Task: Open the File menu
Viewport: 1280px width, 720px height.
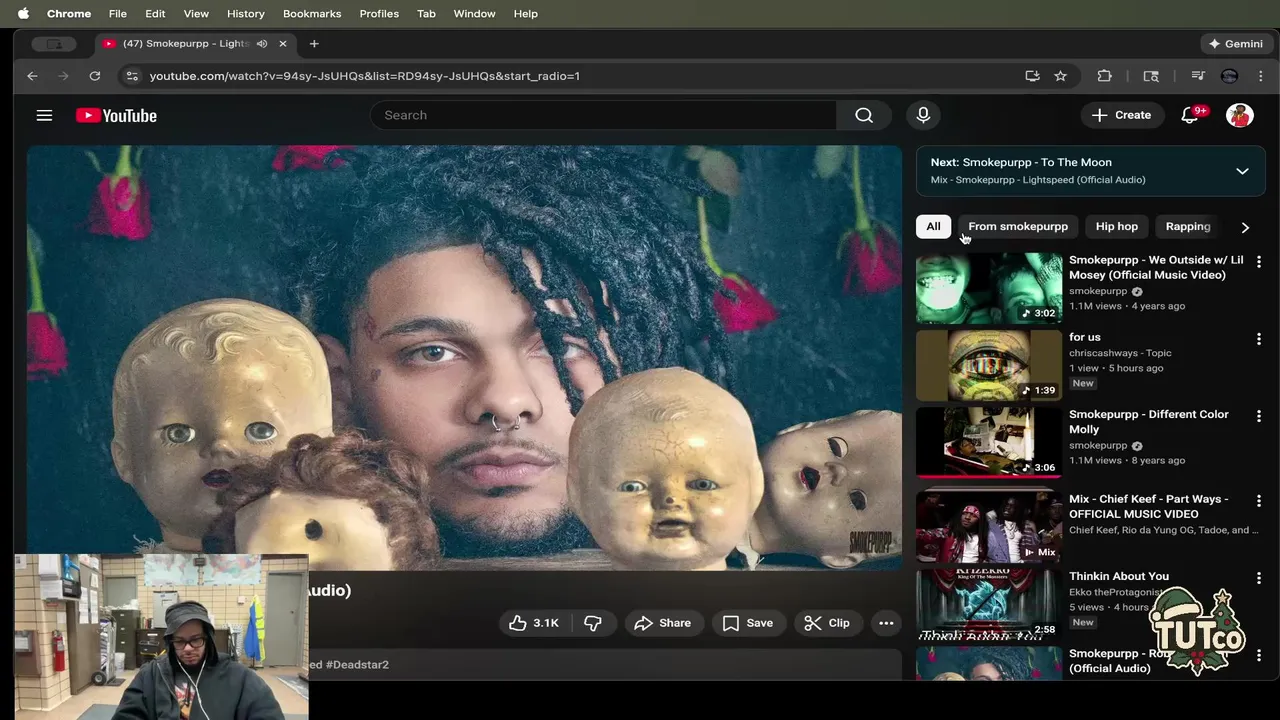Action: coord(117,14)
